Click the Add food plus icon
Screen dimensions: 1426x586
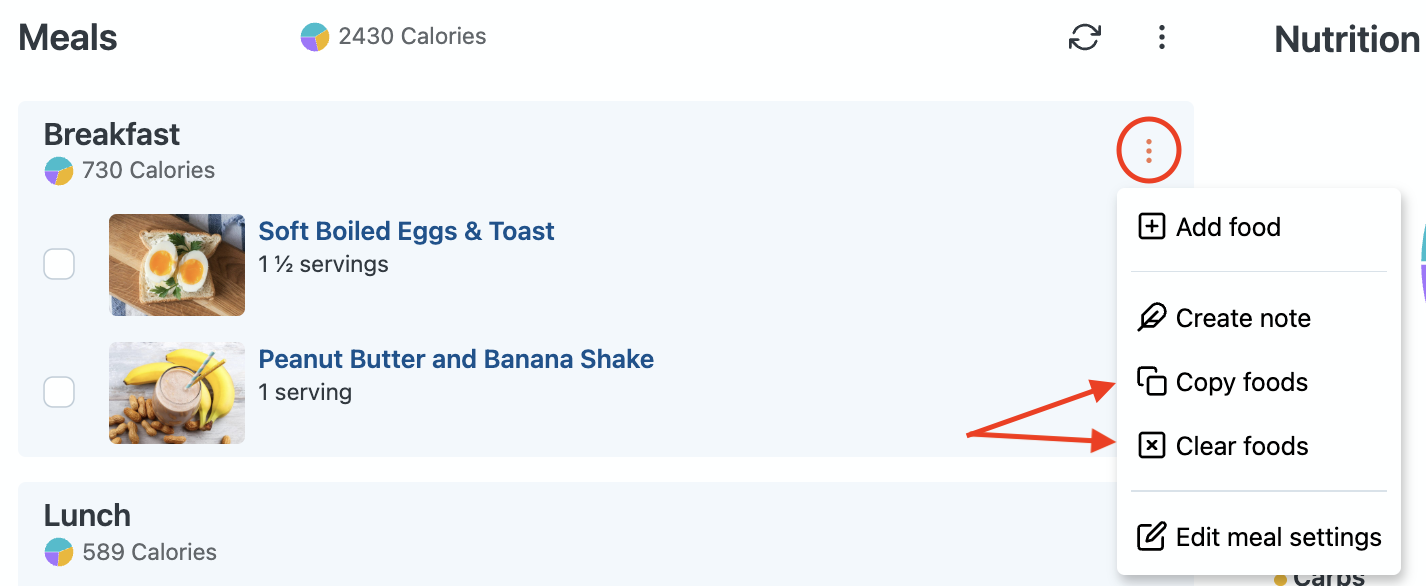pos(1152,227)
